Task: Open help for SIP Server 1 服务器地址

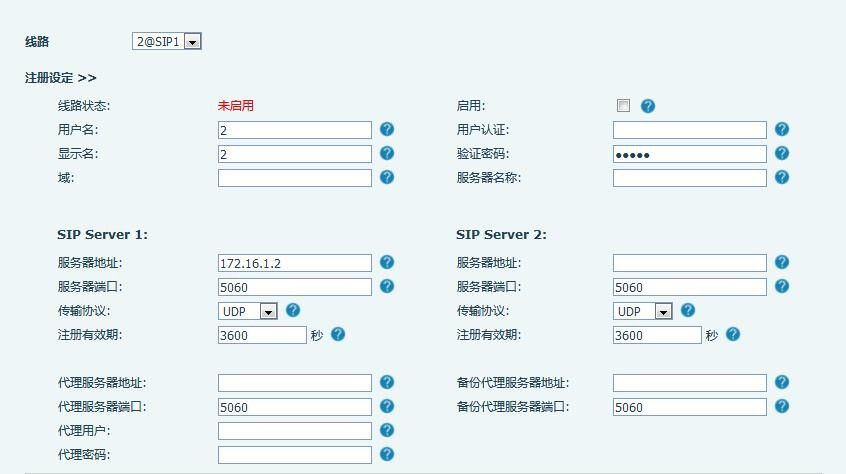Action: coord(387,262)
